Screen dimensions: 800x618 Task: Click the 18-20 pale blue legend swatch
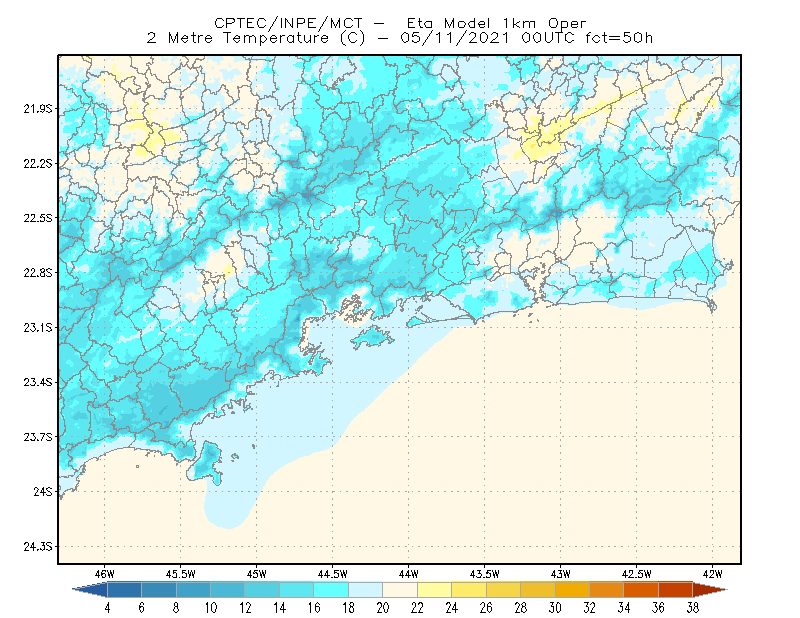[x=365, y=590]
